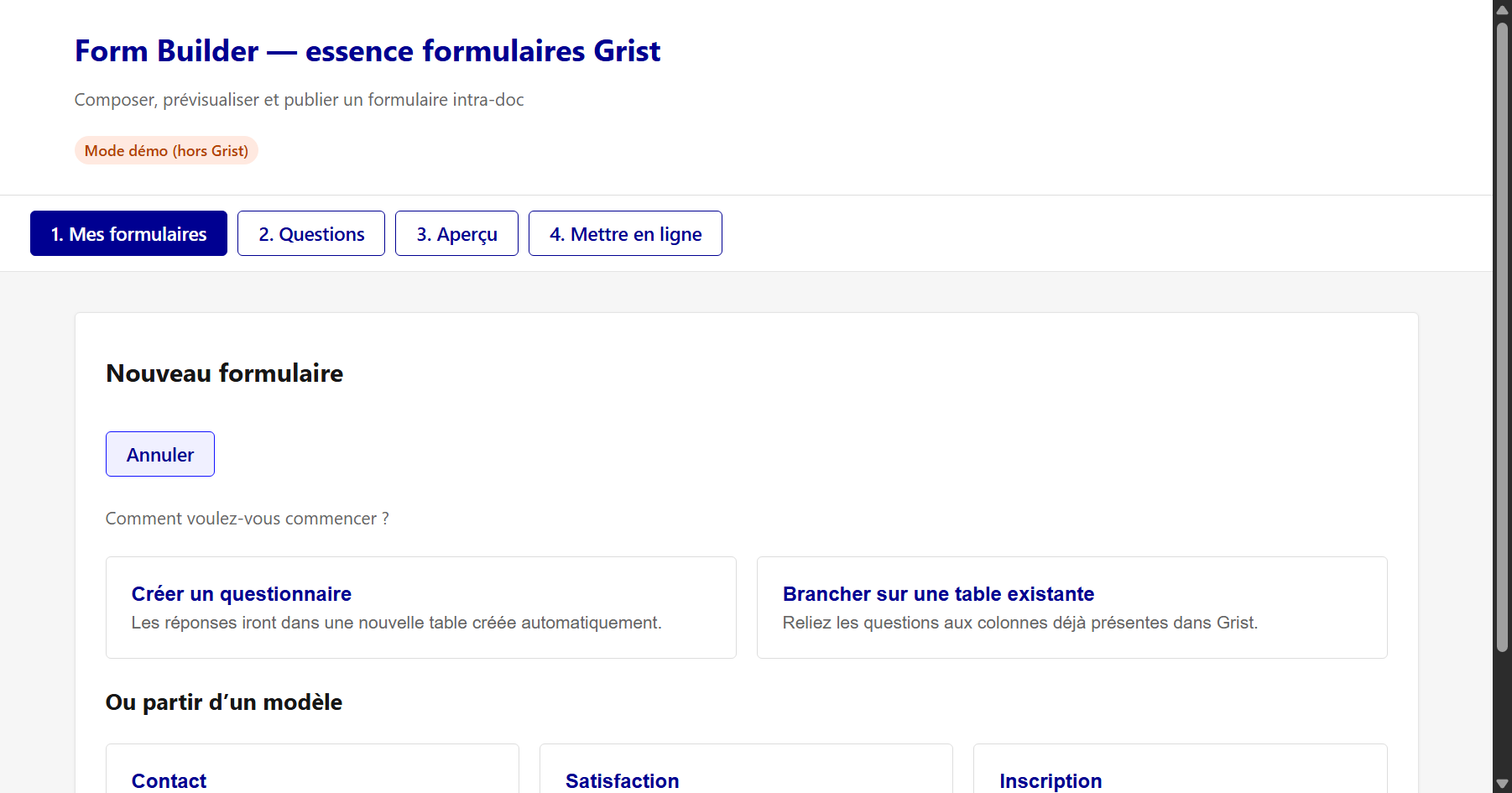Click the scrollbar down arrow
Screen dimensions: 1512x793
point(1502,784)
